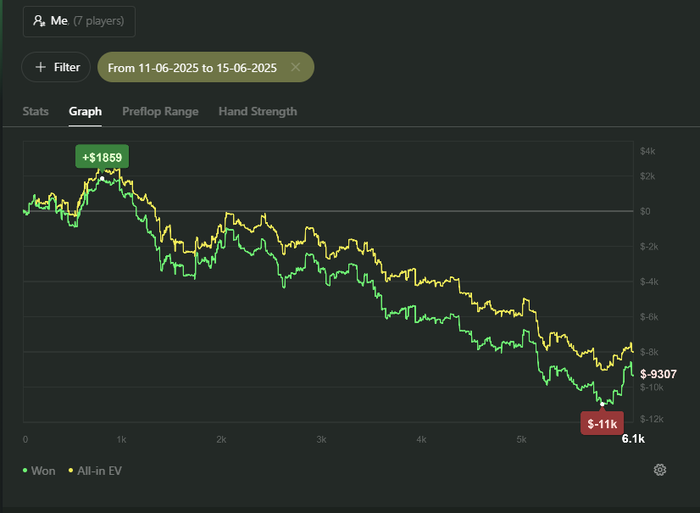Screen dimensions: 700x513
Task: Open the Preflop Range tab
Action: pos(160,111)
